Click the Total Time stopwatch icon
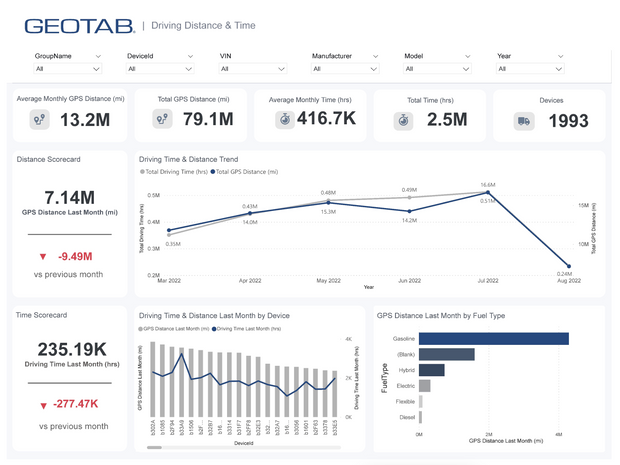 coord(402,120)
